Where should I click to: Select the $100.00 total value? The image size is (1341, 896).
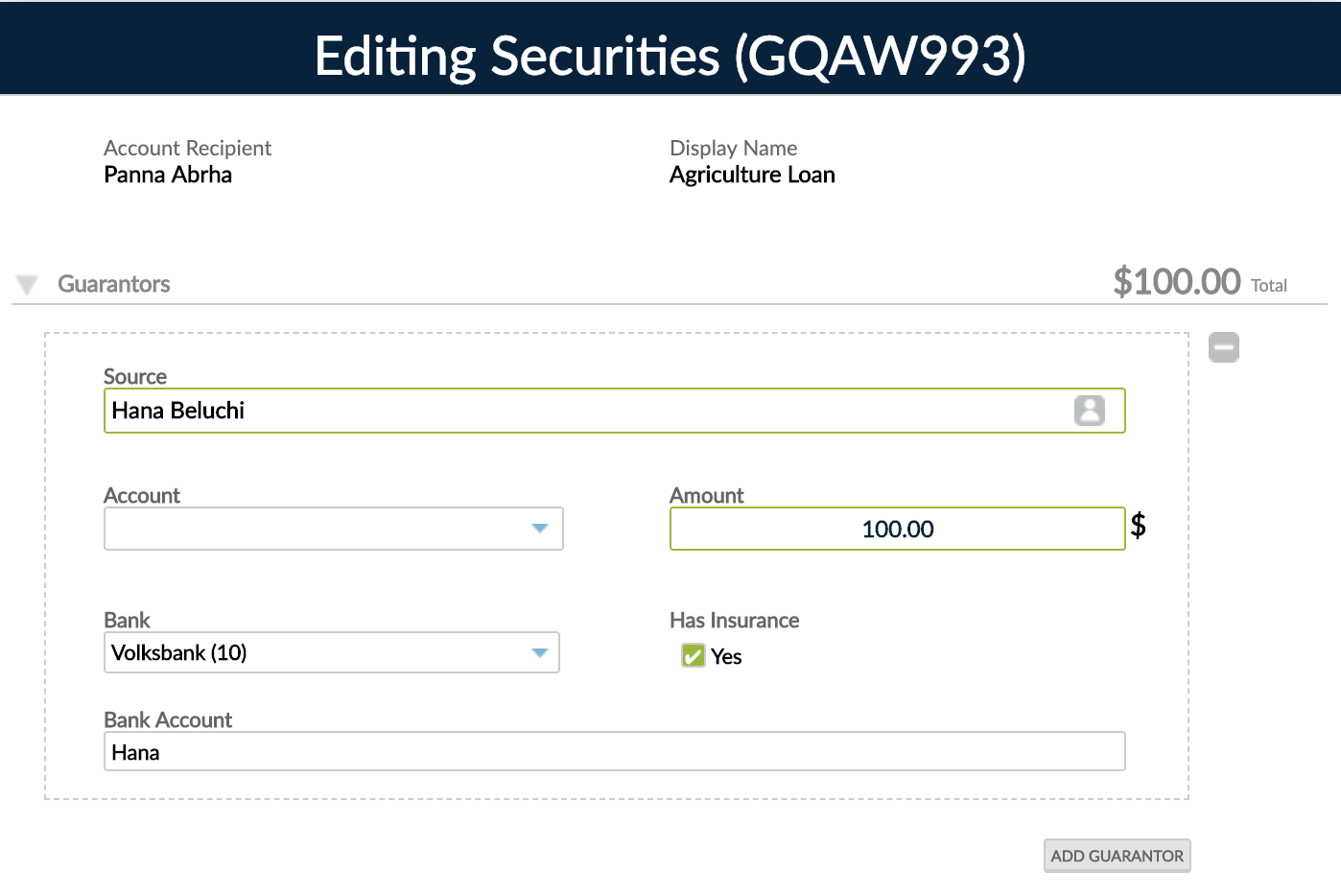click(1177, 280)
